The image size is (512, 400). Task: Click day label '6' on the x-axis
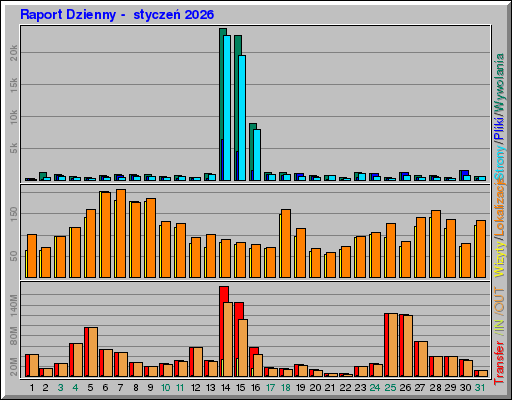pyautogui.click(x=105, y=388)
